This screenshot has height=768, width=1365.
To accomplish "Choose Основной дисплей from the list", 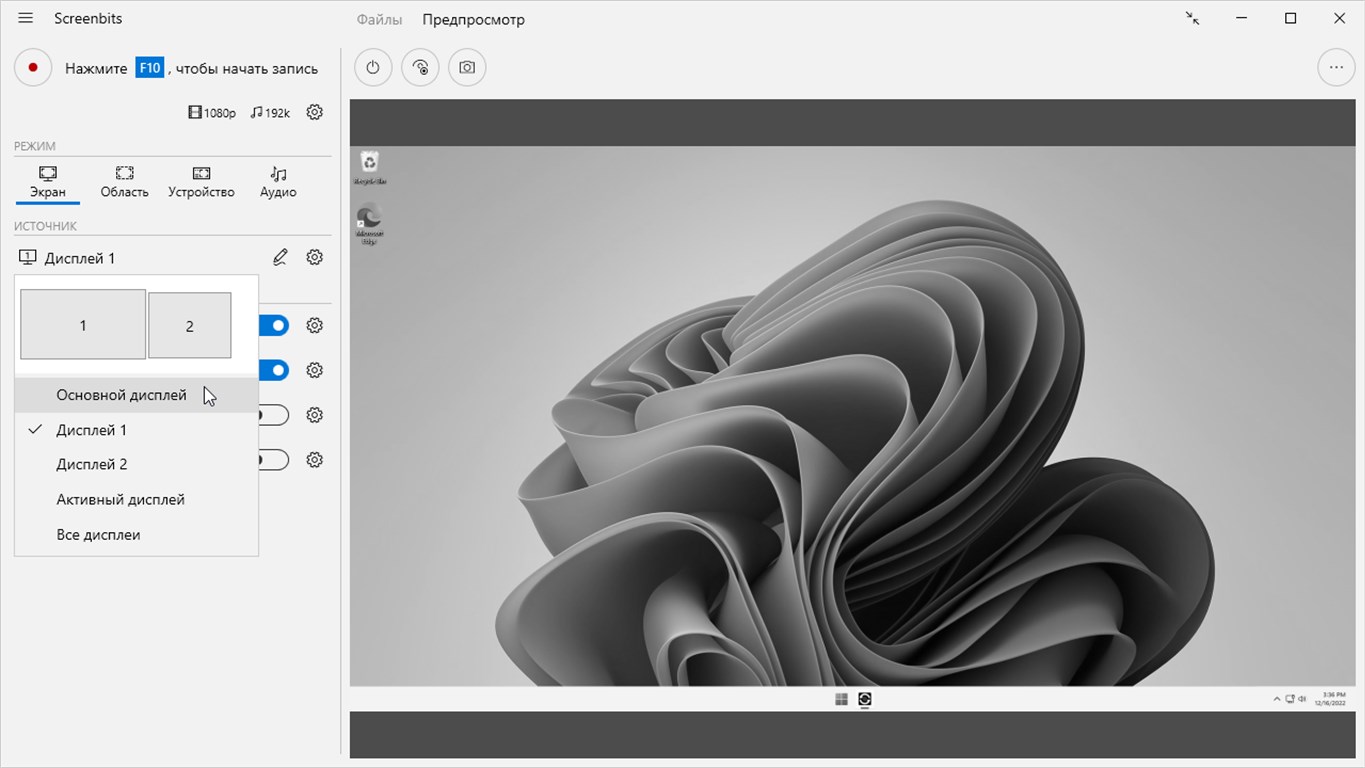I will 121,395.
